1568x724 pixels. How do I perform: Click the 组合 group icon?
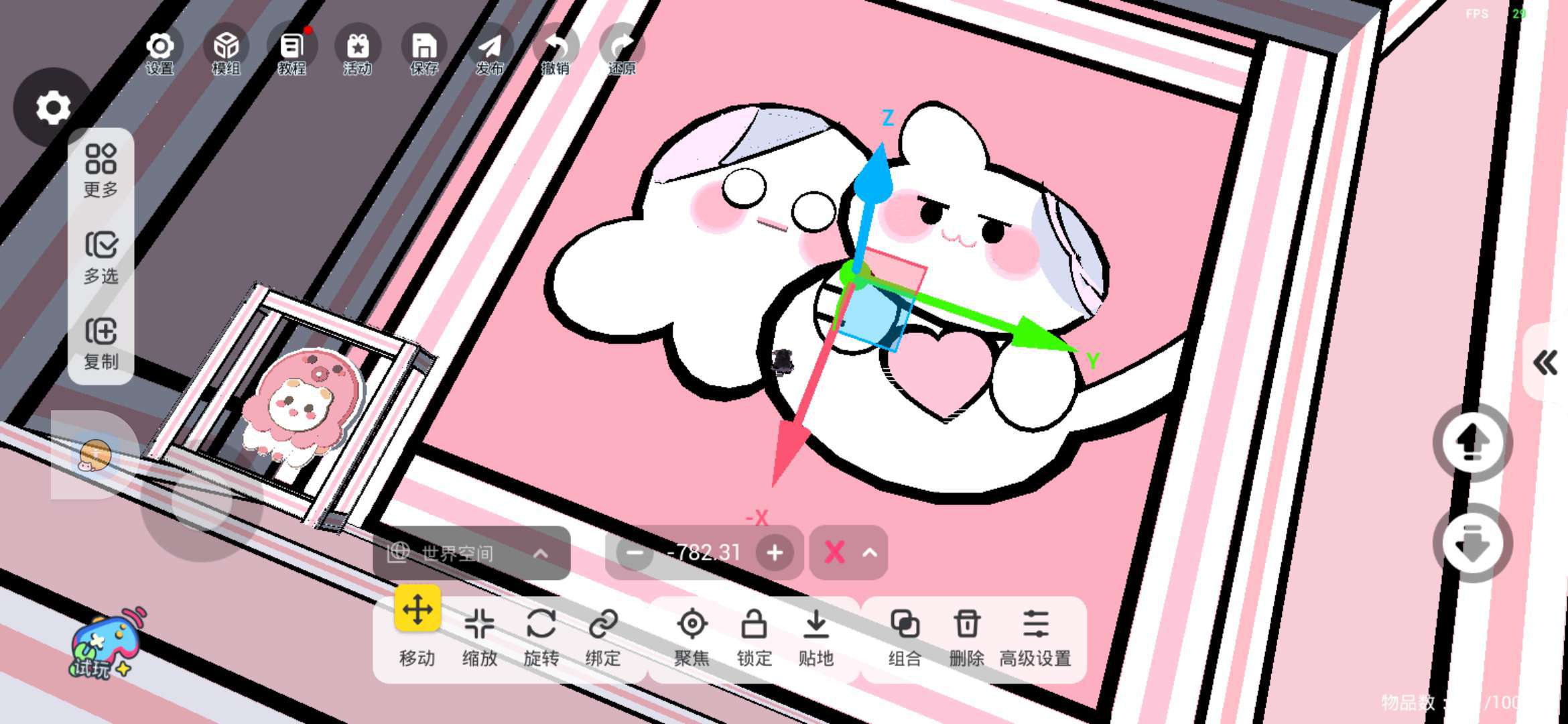point(904,625)
